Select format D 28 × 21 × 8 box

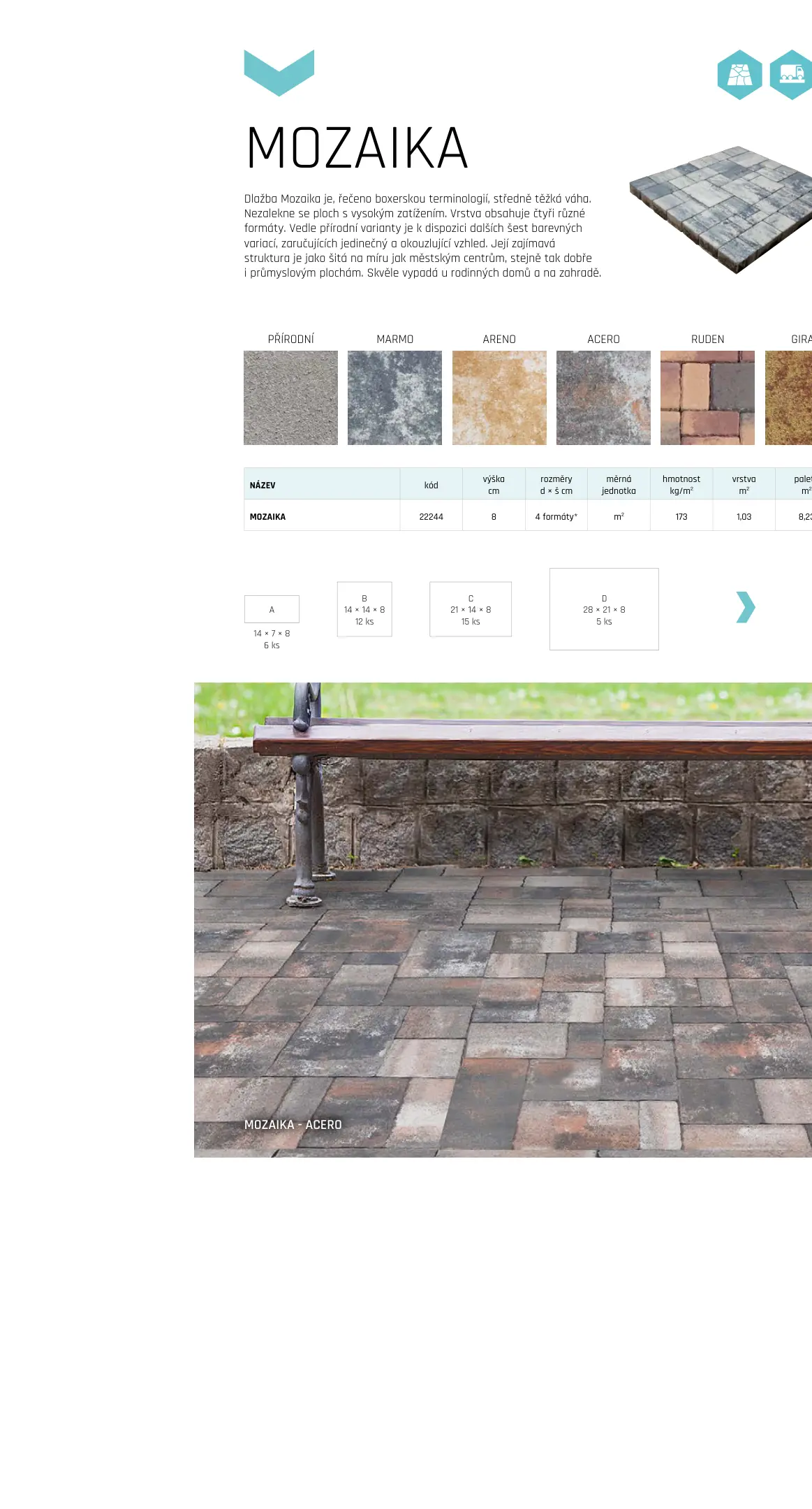coord(604,609)
